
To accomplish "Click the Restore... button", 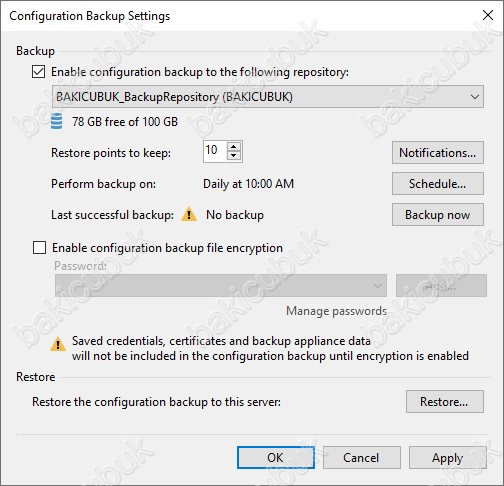I will point(445,402).
